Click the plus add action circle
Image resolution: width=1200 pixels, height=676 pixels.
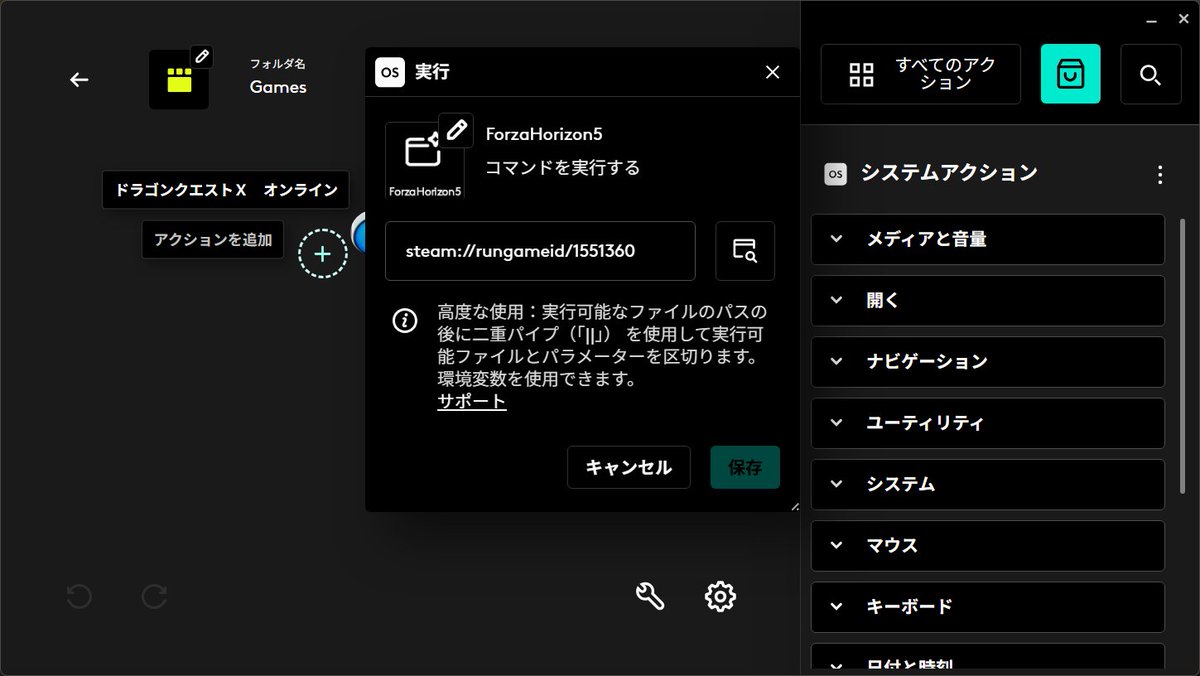(x=323, y=254)
